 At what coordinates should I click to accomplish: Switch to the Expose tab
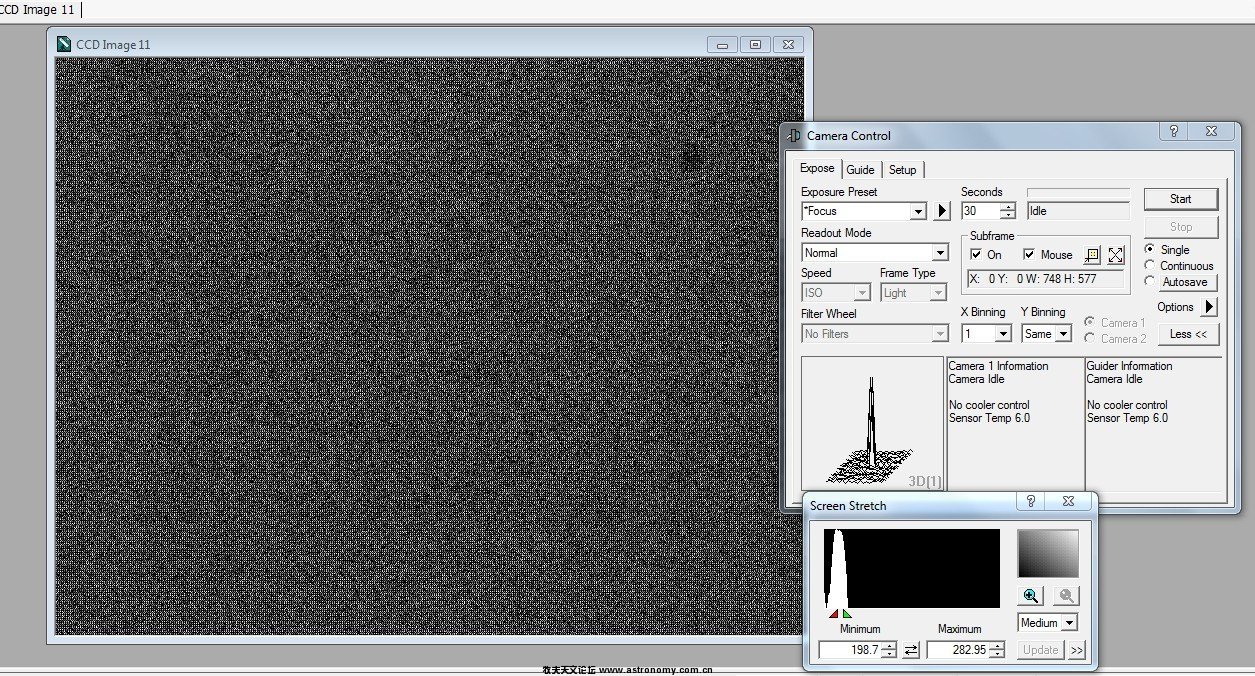click(x=817, y=168)
